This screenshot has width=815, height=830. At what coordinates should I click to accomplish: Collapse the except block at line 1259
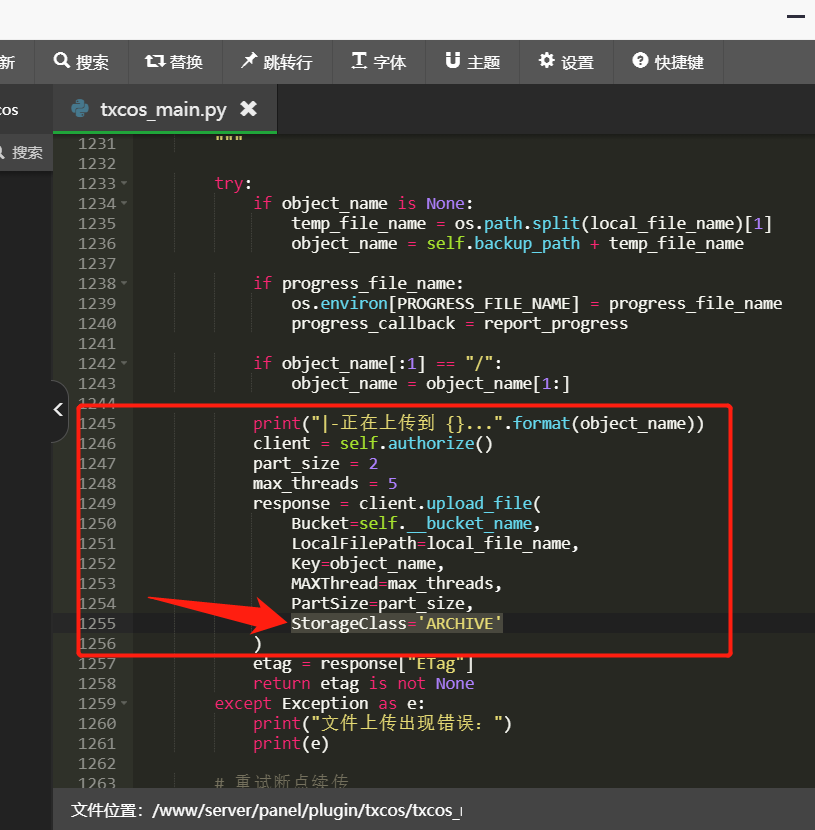tap(124, 704)
